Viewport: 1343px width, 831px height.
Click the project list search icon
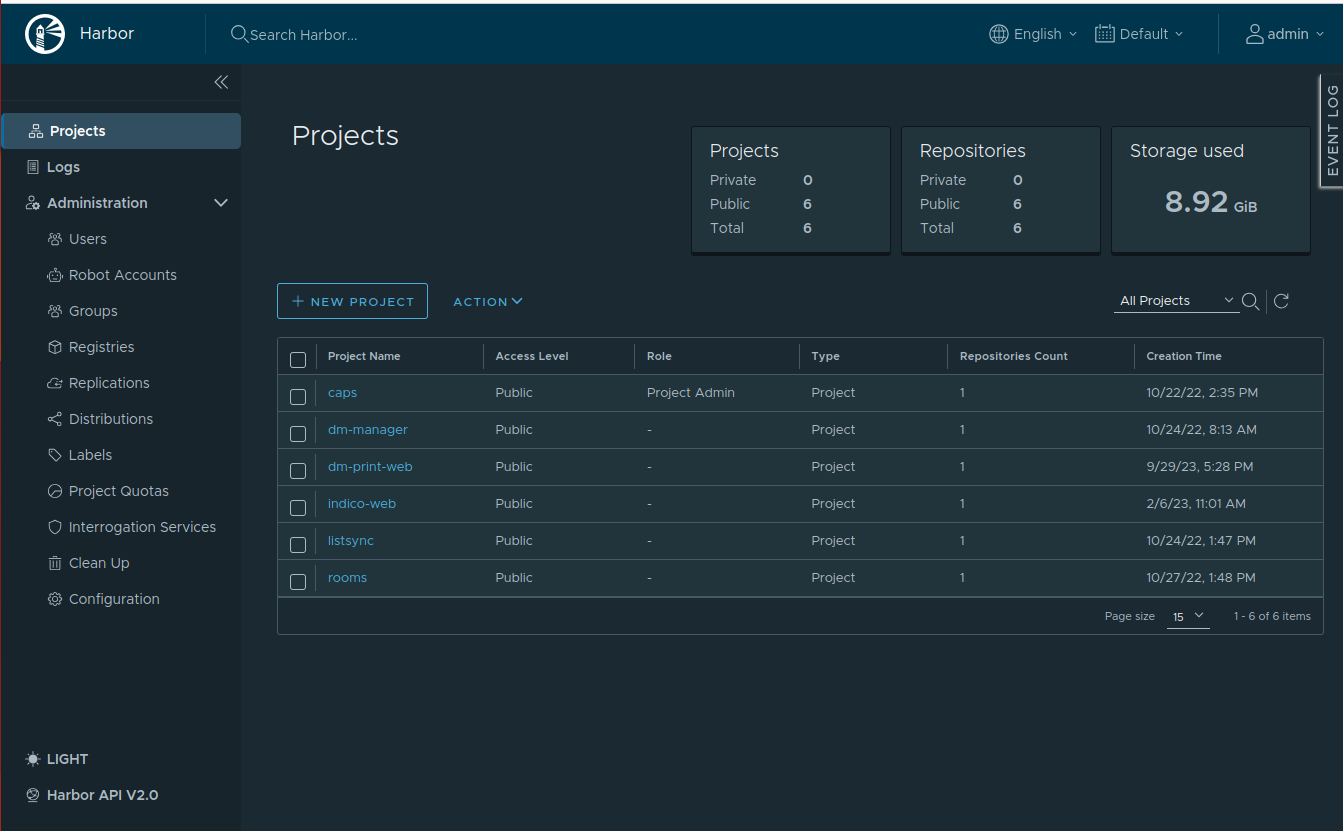(1250, 301)
